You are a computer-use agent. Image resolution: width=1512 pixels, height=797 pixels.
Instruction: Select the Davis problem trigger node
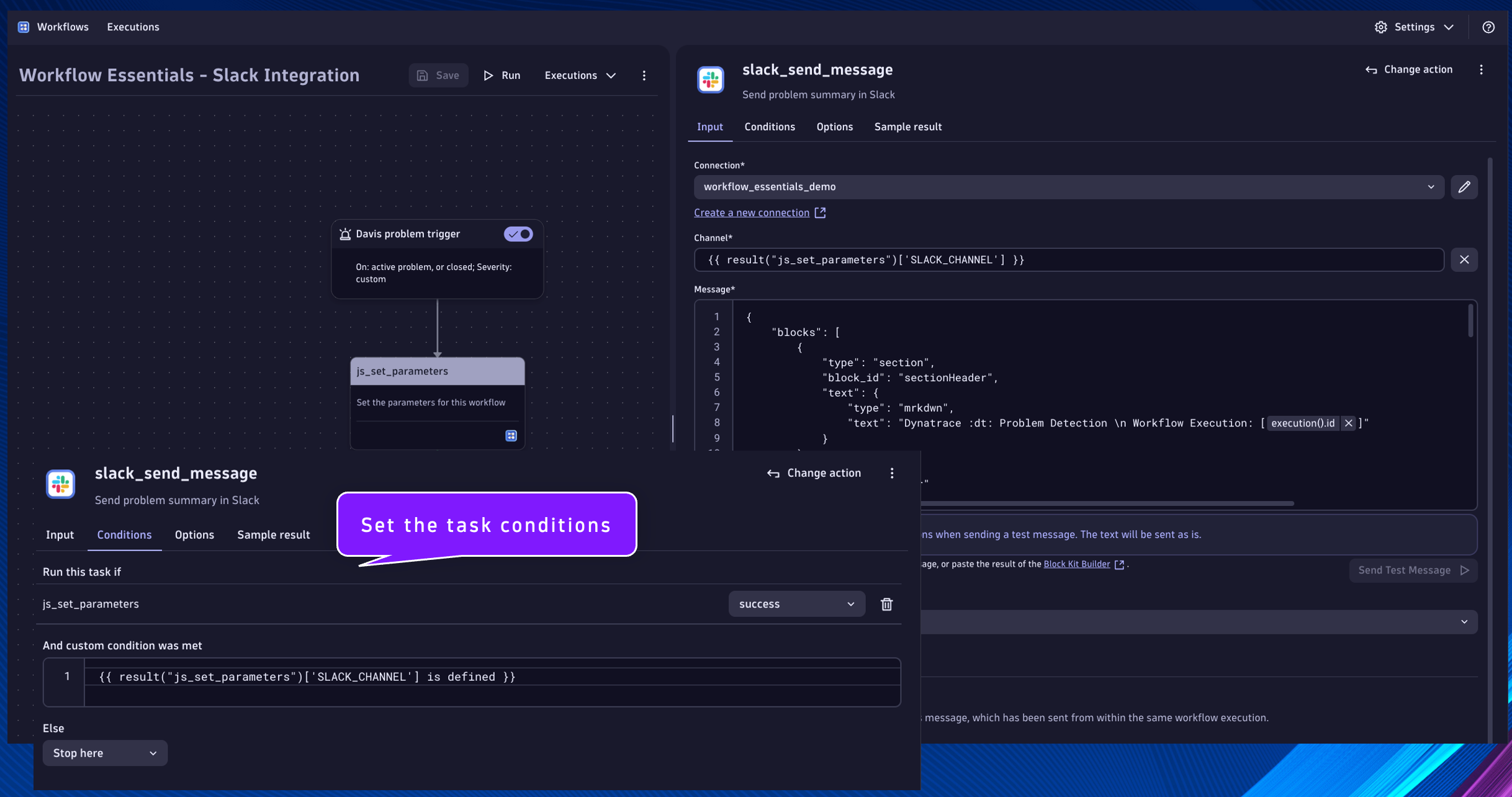438,259
